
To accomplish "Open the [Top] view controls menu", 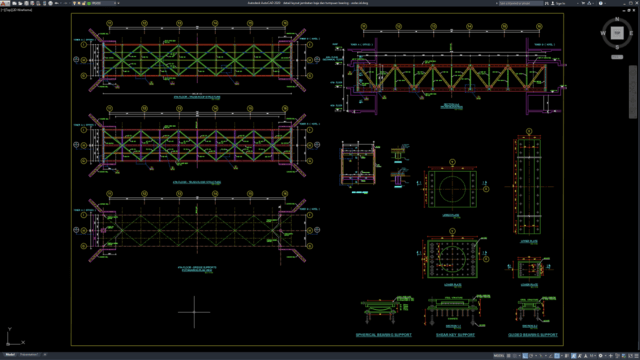I will 7,10.
